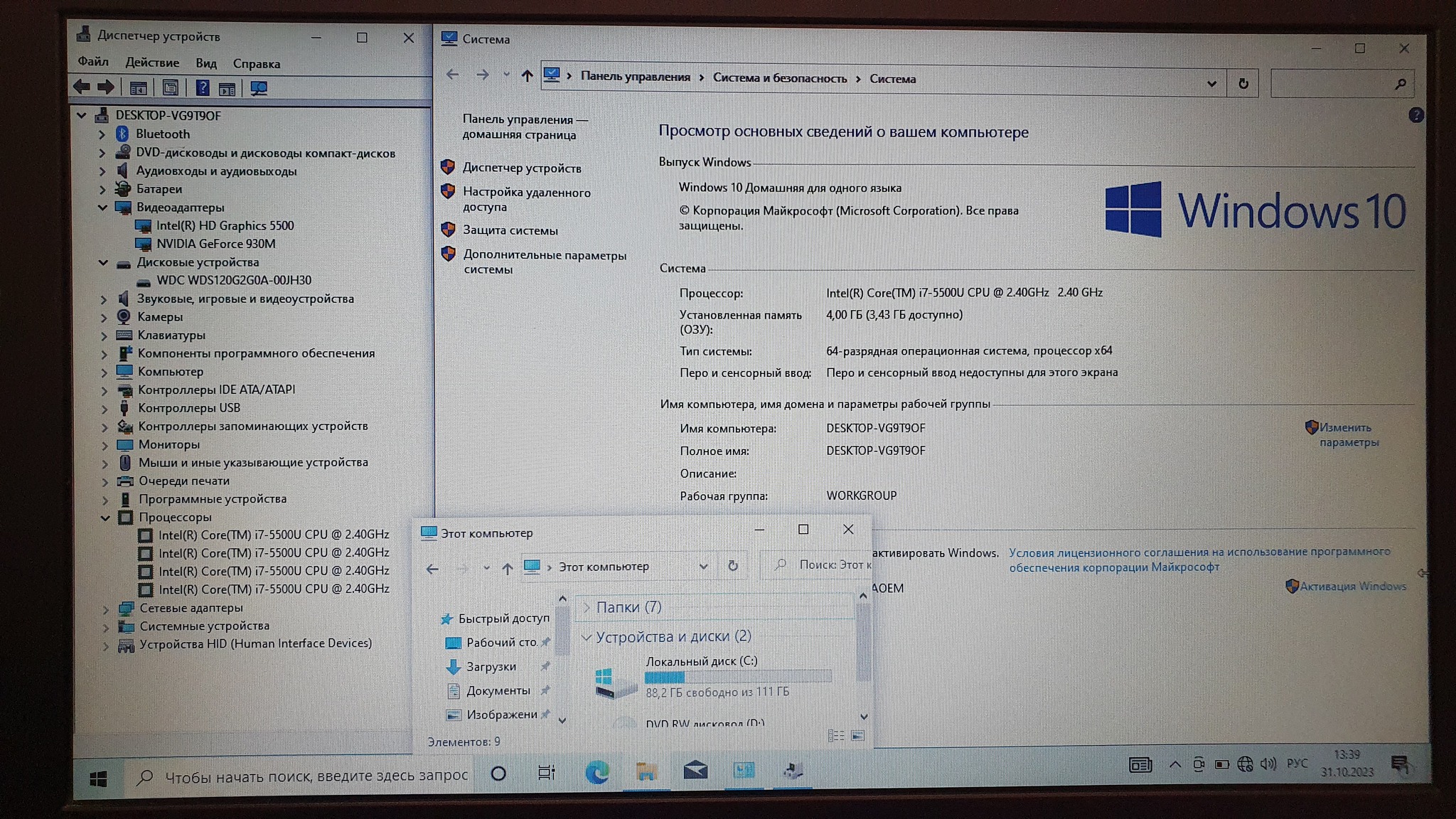Open the Действие menu
Image resolution: width=1456 pixels, height=819 pixels.
(x=152, y=63)
